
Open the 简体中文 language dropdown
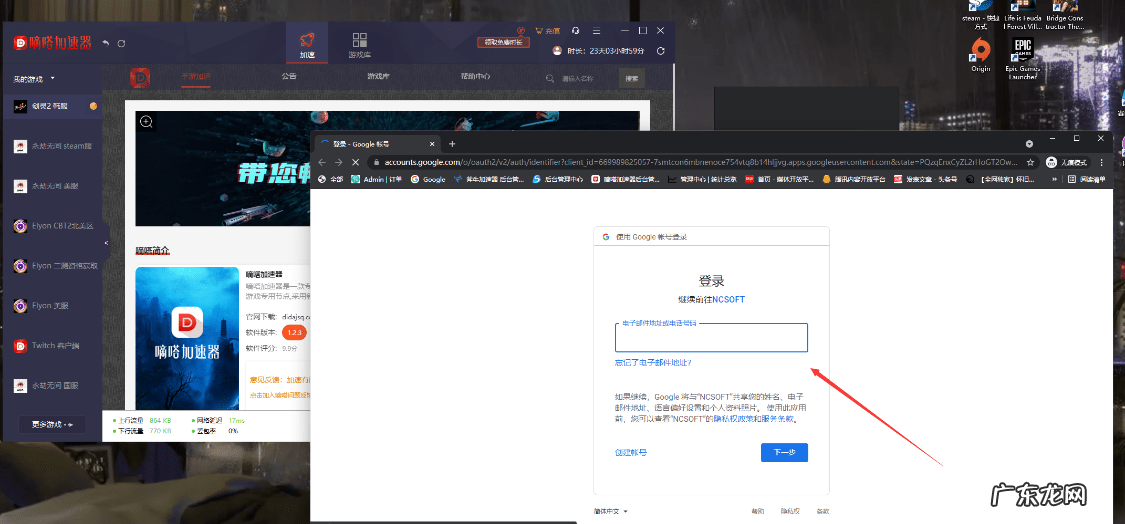click(x=611, y=511)
